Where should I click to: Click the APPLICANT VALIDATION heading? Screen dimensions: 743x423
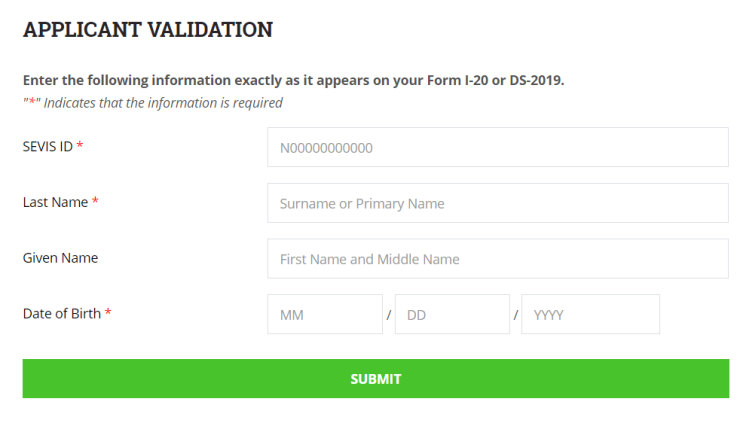(x=148, y=29)
